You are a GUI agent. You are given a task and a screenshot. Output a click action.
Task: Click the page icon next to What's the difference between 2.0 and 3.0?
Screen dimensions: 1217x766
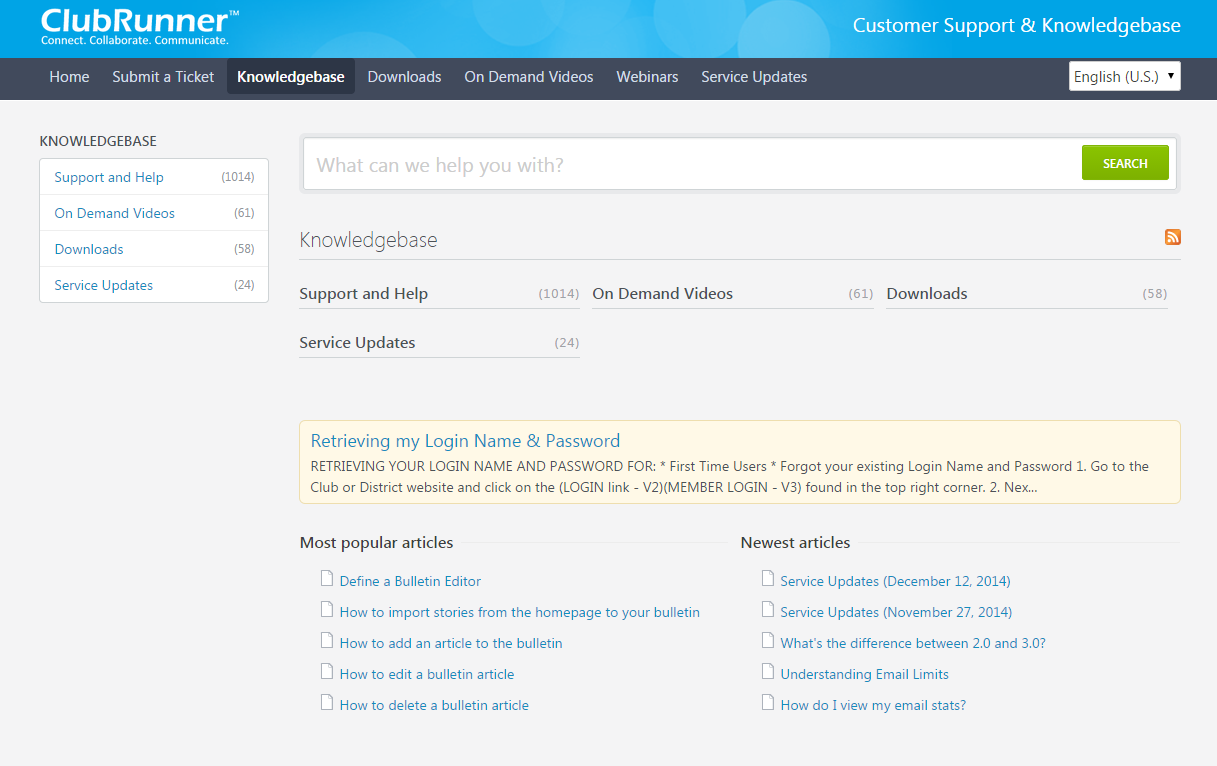coord(767,641)
